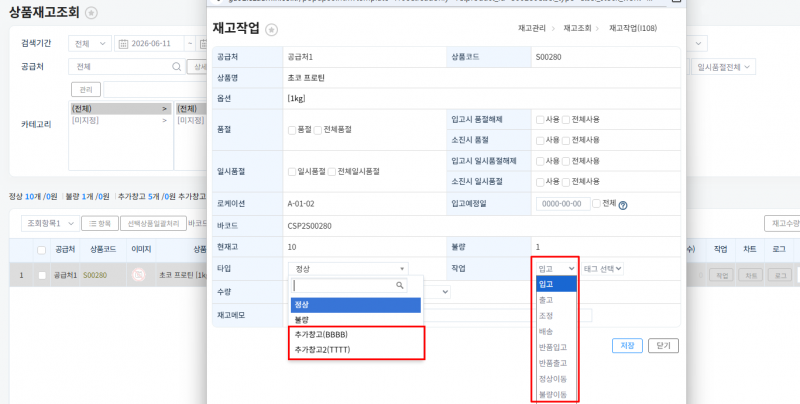Choose 정상이동 in 작업 list
The height and width of the screenshot is (404, 800).
[x=556, y=379]
